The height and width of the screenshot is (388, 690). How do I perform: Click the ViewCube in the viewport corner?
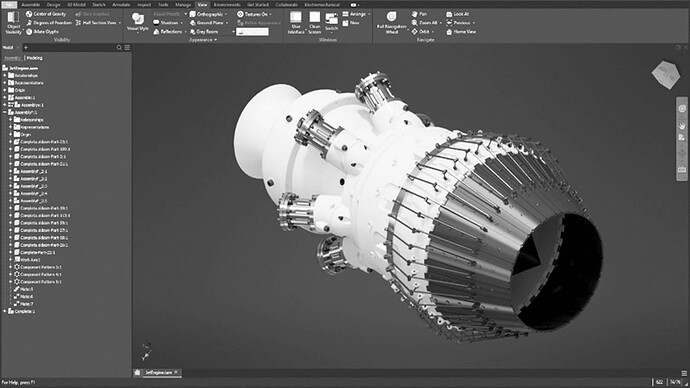[666, 74]
